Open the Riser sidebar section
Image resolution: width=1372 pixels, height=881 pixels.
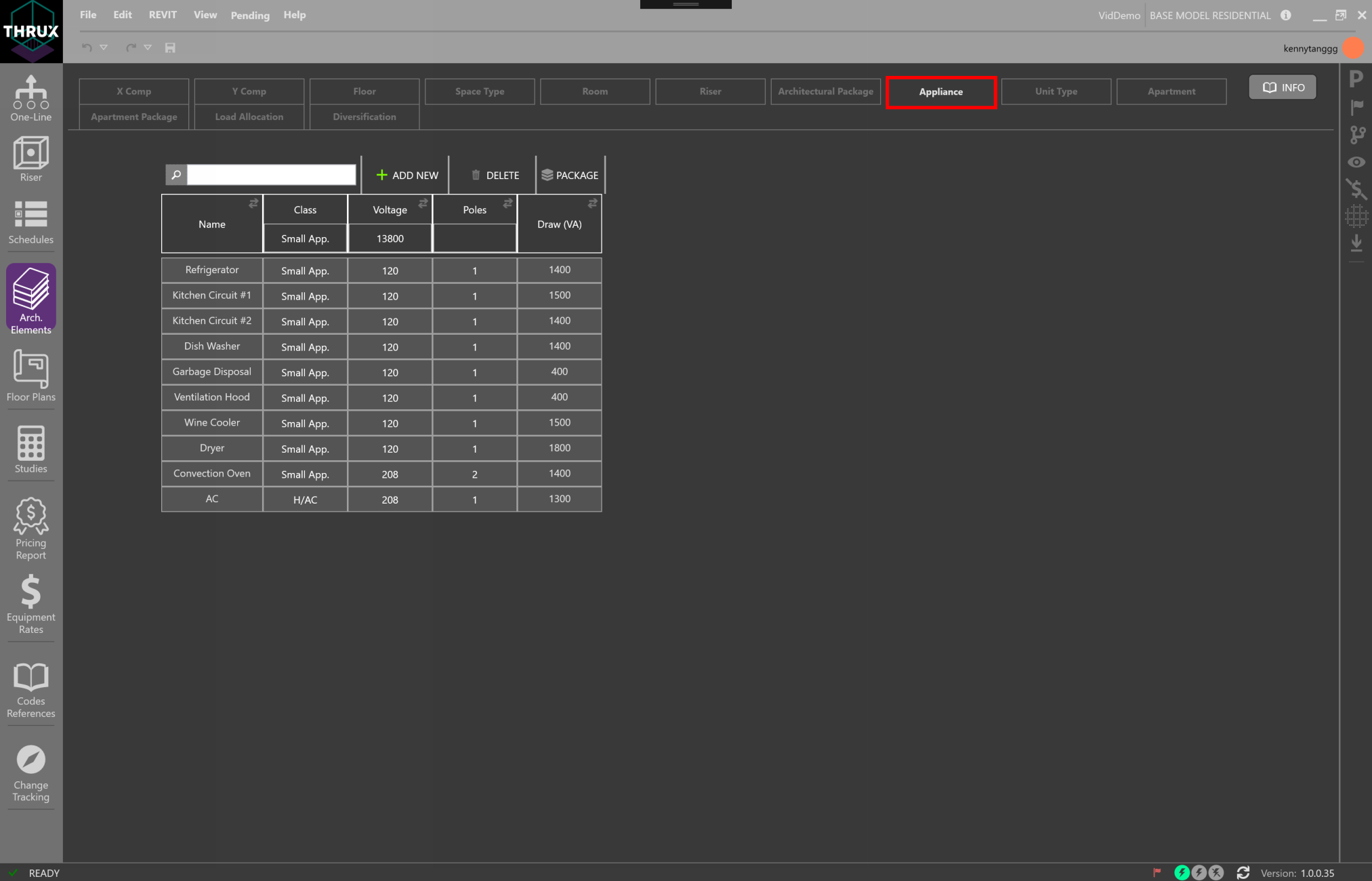tap(31, 159)
